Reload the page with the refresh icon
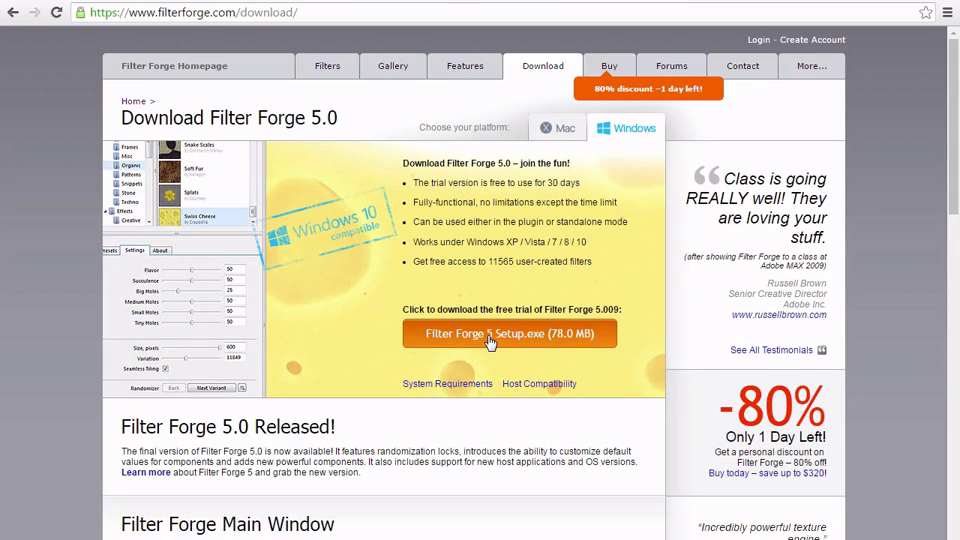This screenshot has height=540, width=960. tap(56, 12)
